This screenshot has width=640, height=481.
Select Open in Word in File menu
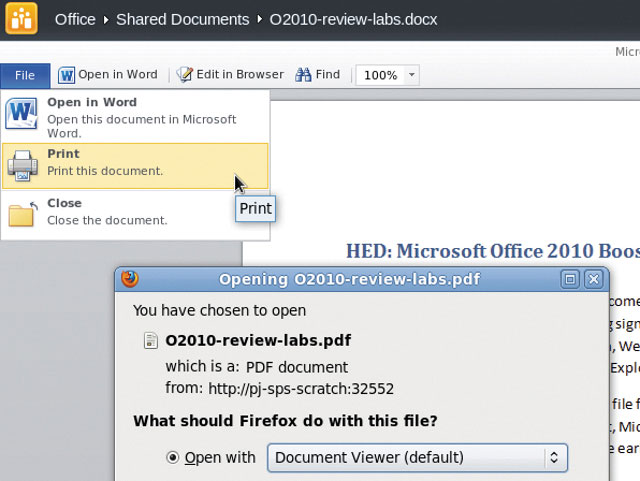coord(136,116)
